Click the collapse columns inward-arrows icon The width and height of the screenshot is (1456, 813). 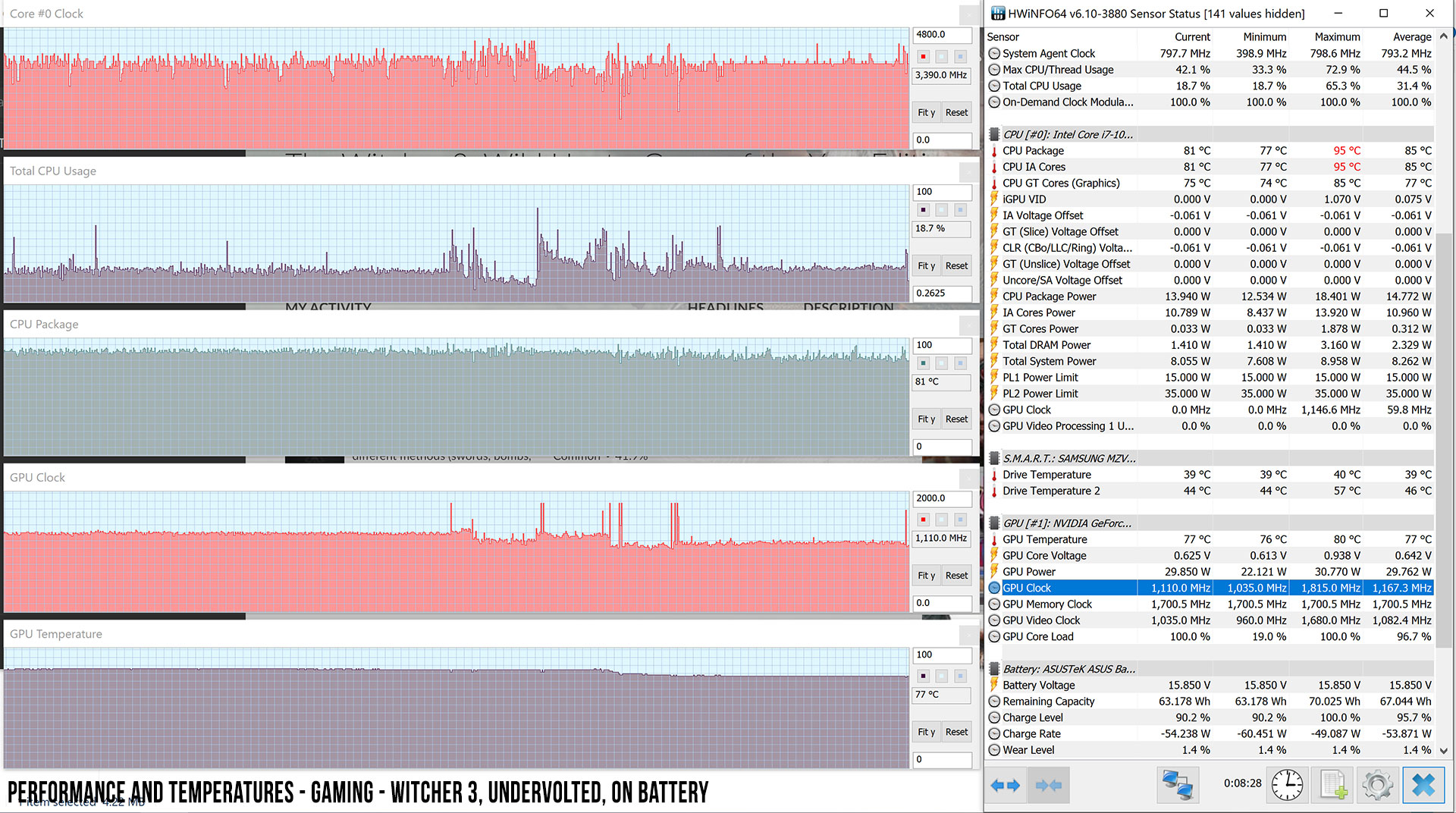1048,786
